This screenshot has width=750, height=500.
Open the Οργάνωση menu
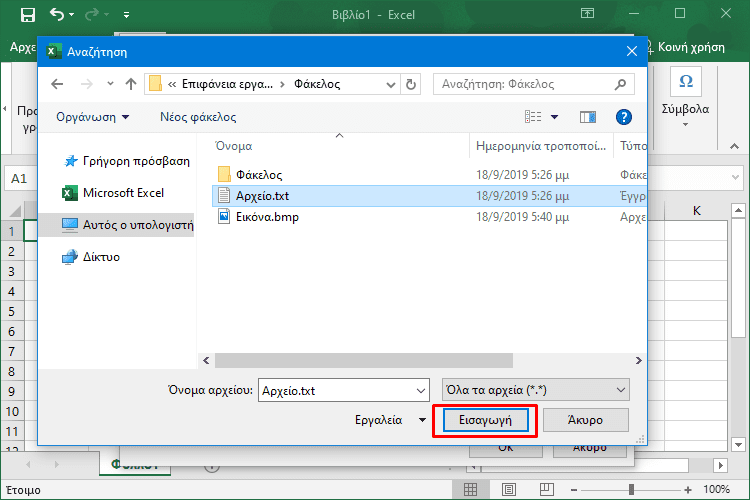point(92,117)
